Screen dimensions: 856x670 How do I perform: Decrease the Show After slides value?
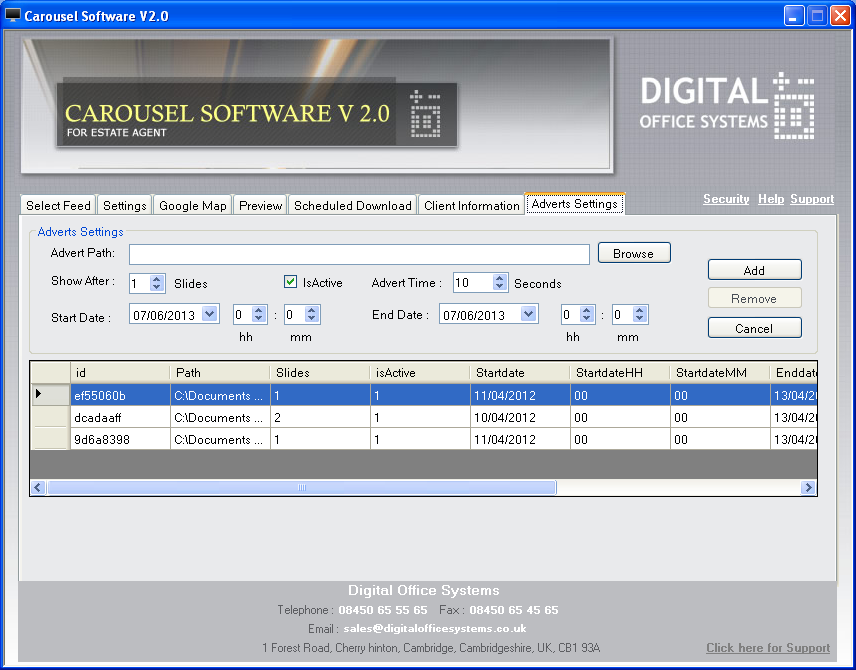[x=157, y=287]
